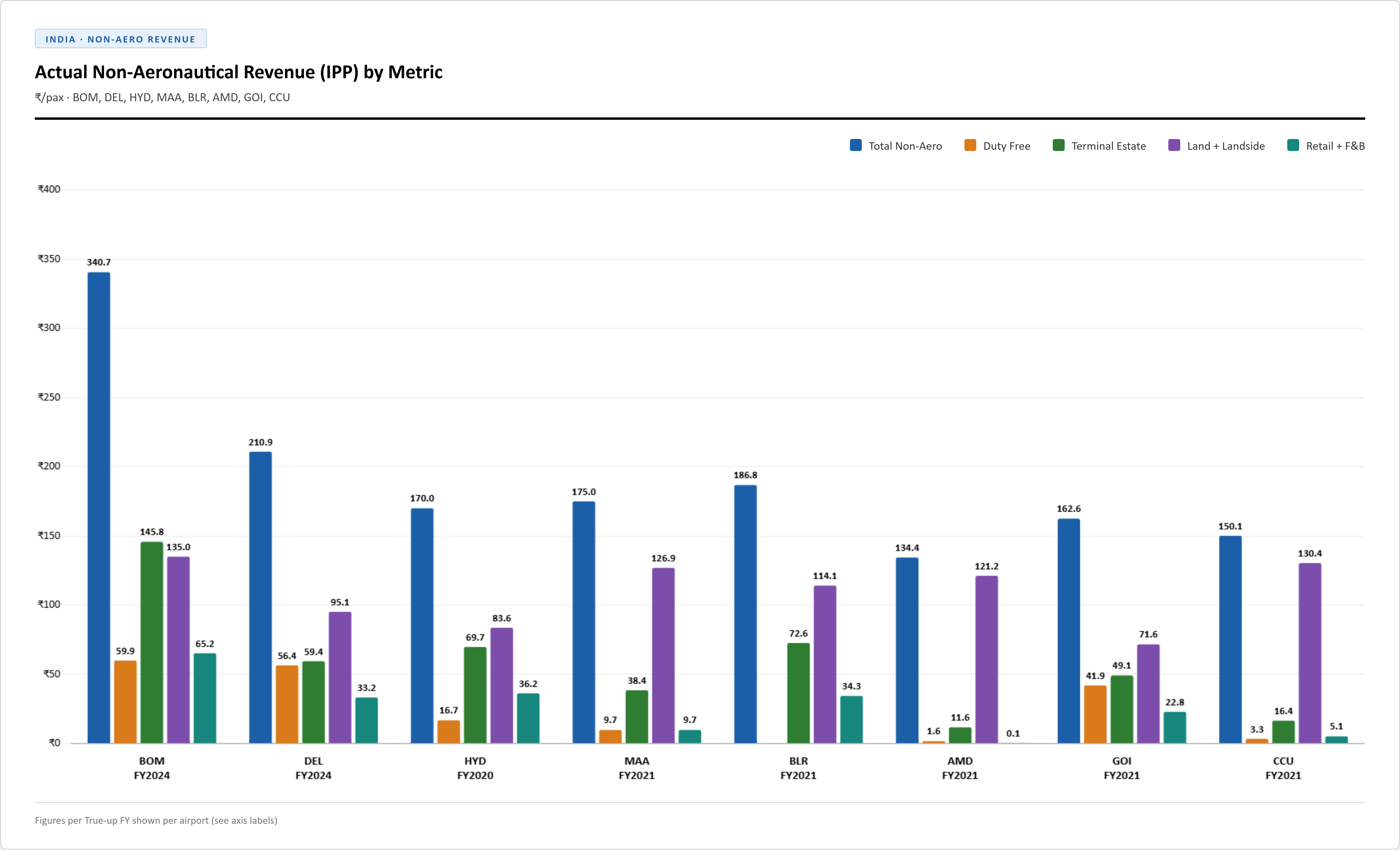The image size is (1400, 850).
Task: Click the CCU FY2021 axis label
Action: (x=1283, y=768)
